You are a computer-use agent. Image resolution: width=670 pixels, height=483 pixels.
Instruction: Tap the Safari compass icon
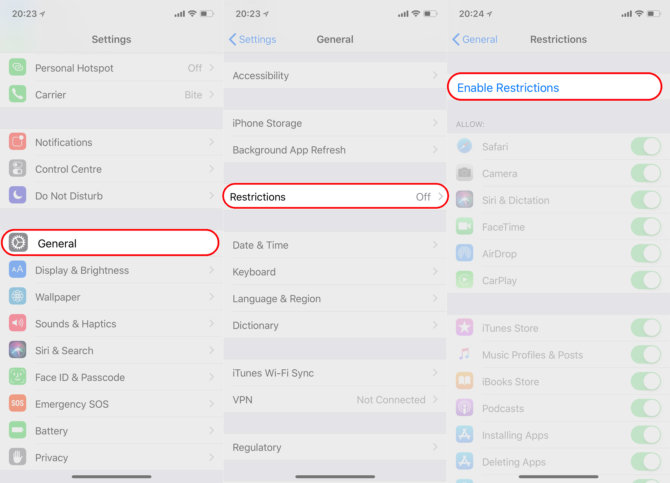click(464, 146)
